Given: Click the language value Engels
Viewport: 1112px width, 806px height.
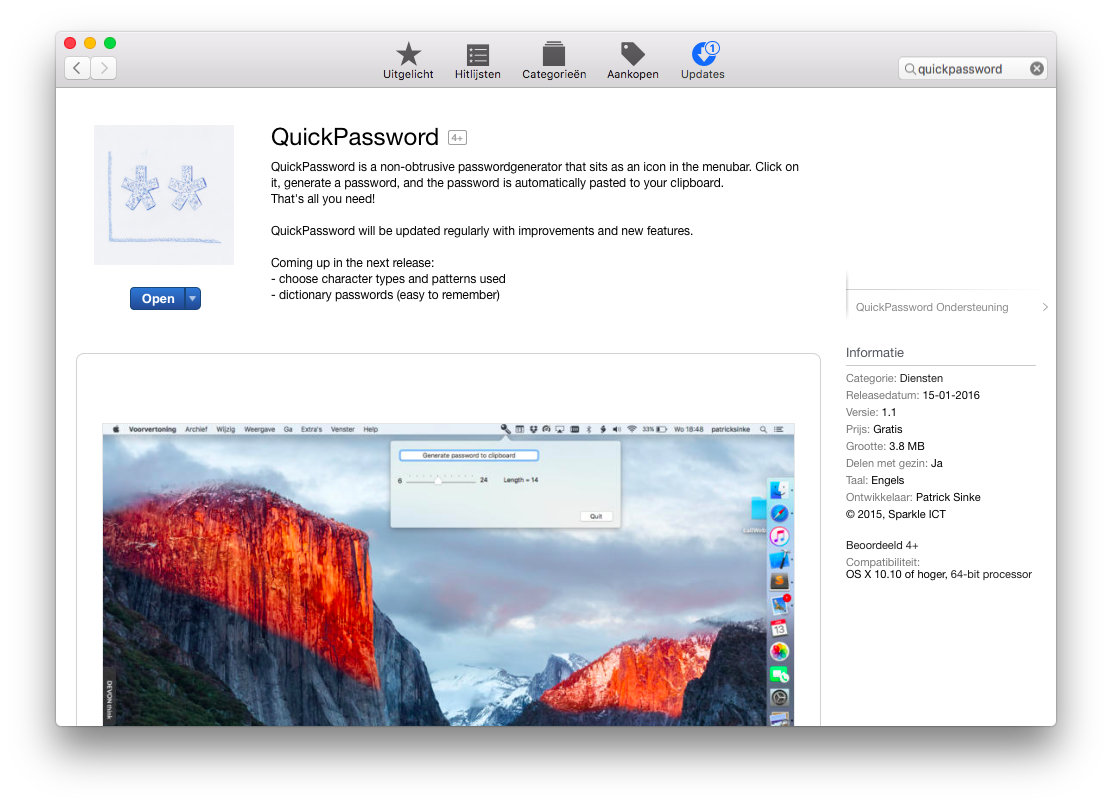Looking at the screenshot, I should [x=887, y=480].
